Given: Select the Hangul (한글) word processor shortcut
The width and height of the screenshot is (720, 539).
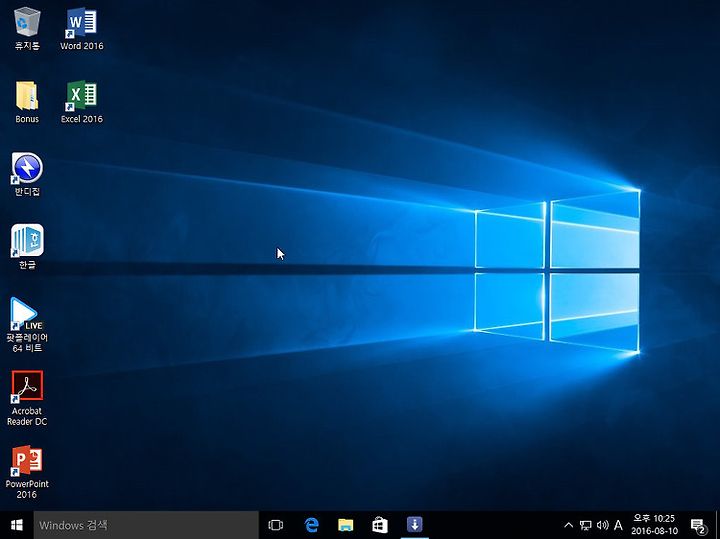Looking at the screenshot, I should coord(27,247).
